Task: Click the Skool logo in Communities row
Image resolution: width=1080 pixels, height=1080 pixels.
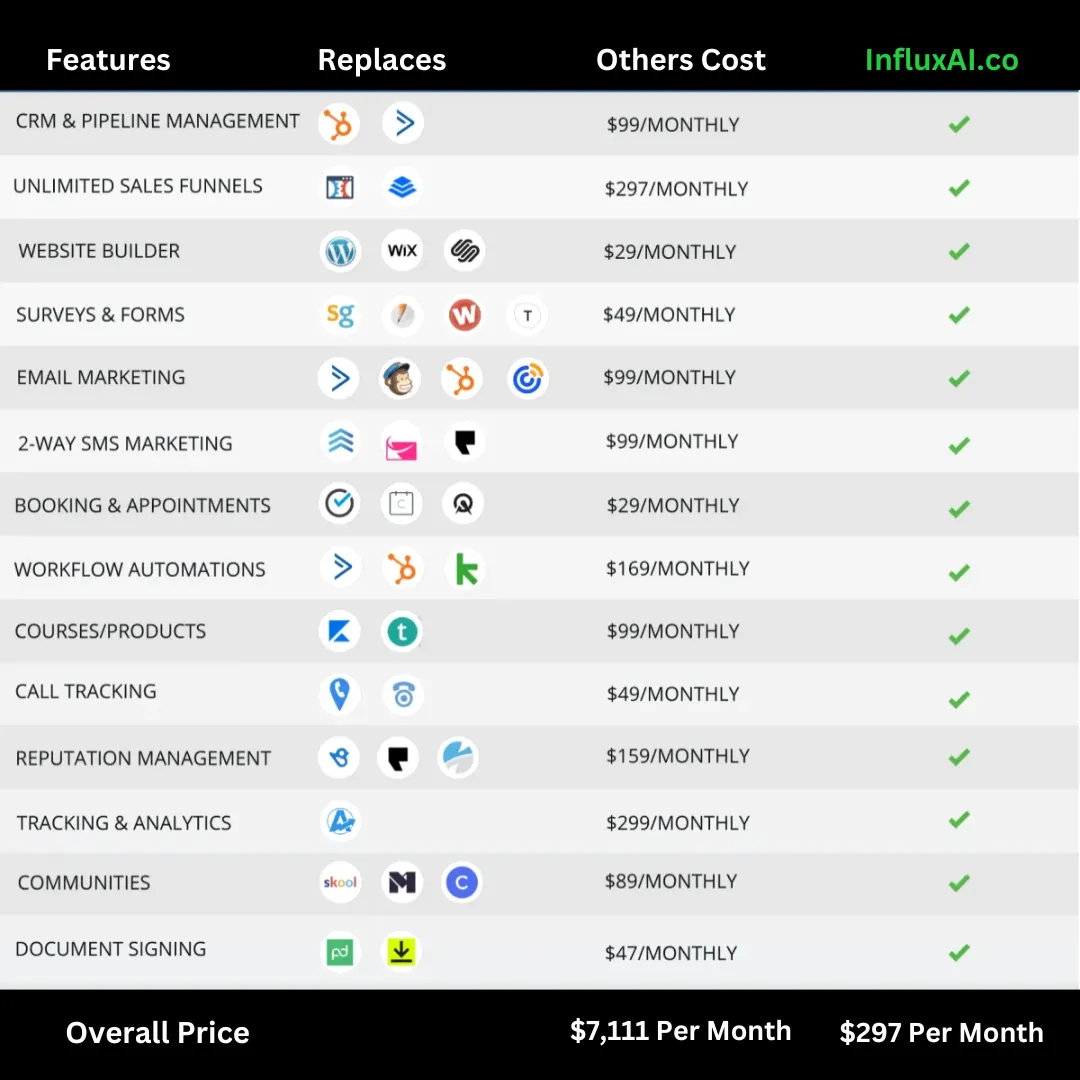Action: pos(340,882)
